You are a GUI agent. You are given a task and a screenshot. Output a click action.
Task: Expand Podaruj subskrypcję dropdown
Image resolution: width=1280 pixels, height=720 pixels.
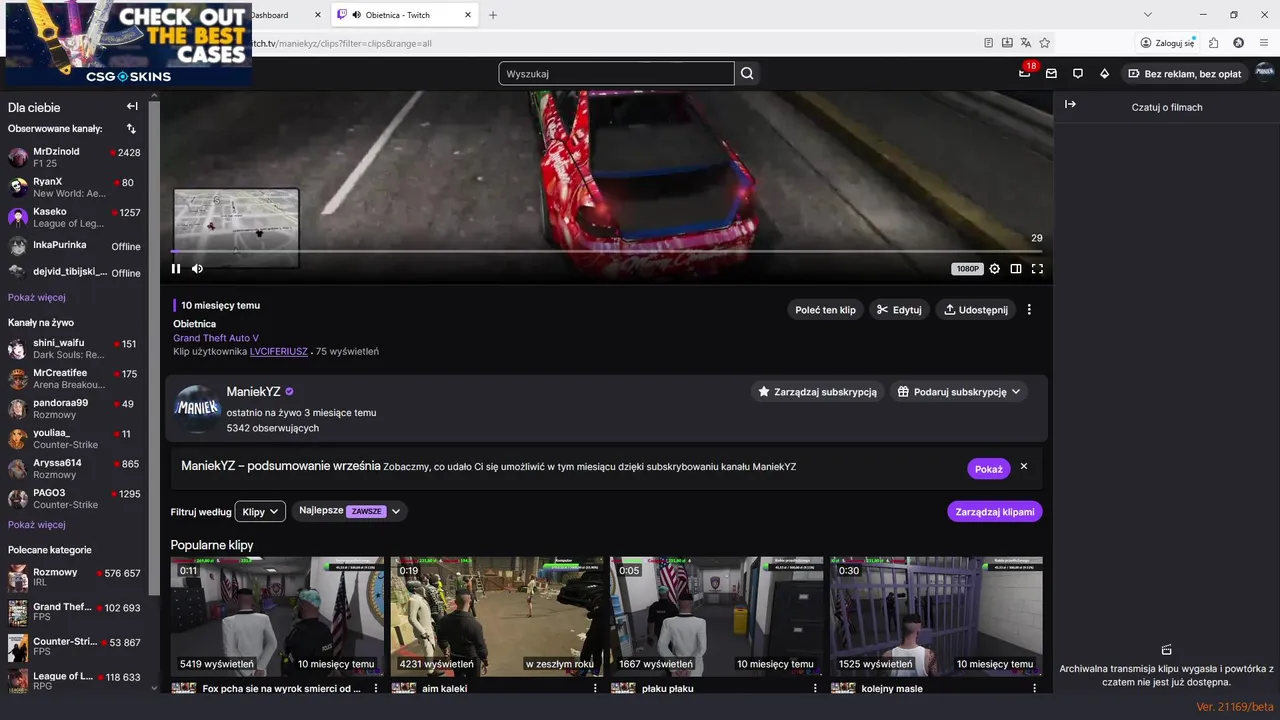(959, 392)
